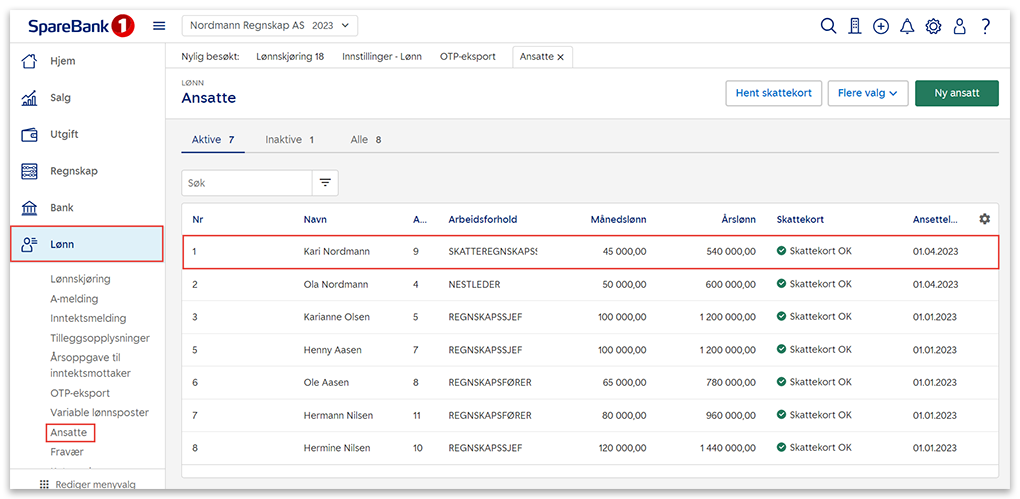Open Lønnskjøring in the sidebar
The height and width of the screenshot is (499, 1020).
point(80,279)
